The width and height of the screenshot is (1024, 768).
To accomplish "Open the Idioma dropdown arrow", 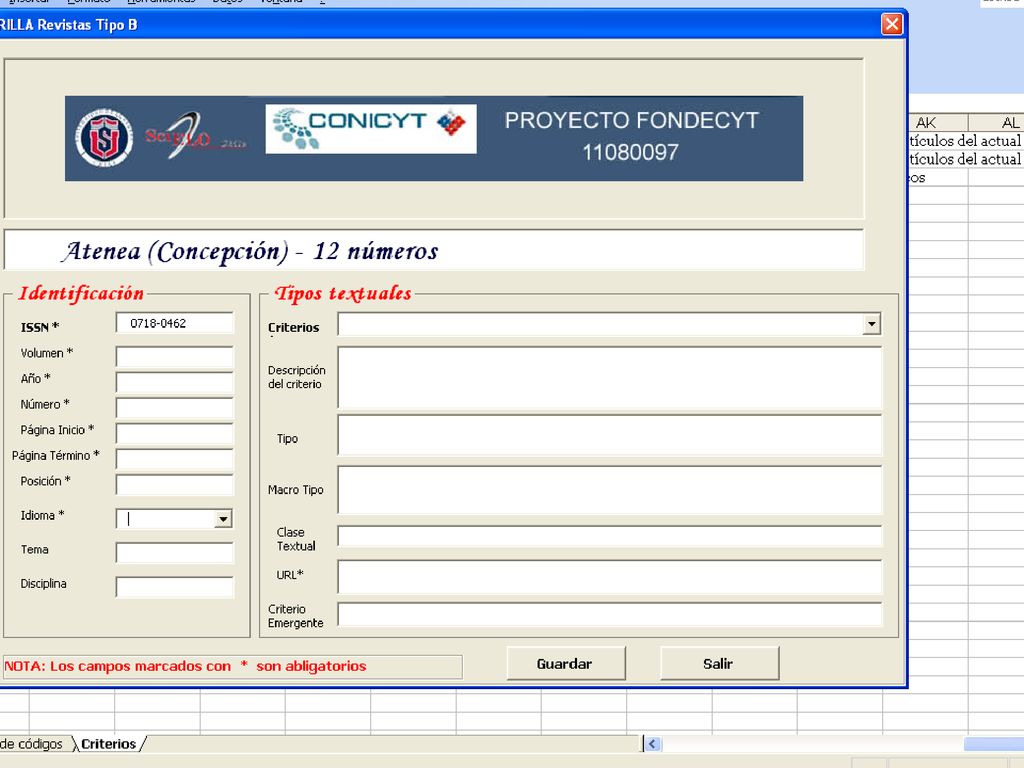I will click(223, 519).
